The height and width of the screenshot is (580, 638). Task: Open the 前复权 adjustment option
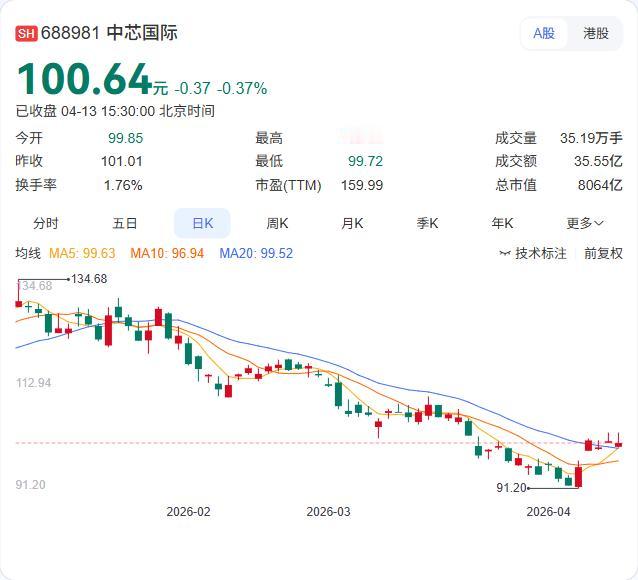coord(603,253)
